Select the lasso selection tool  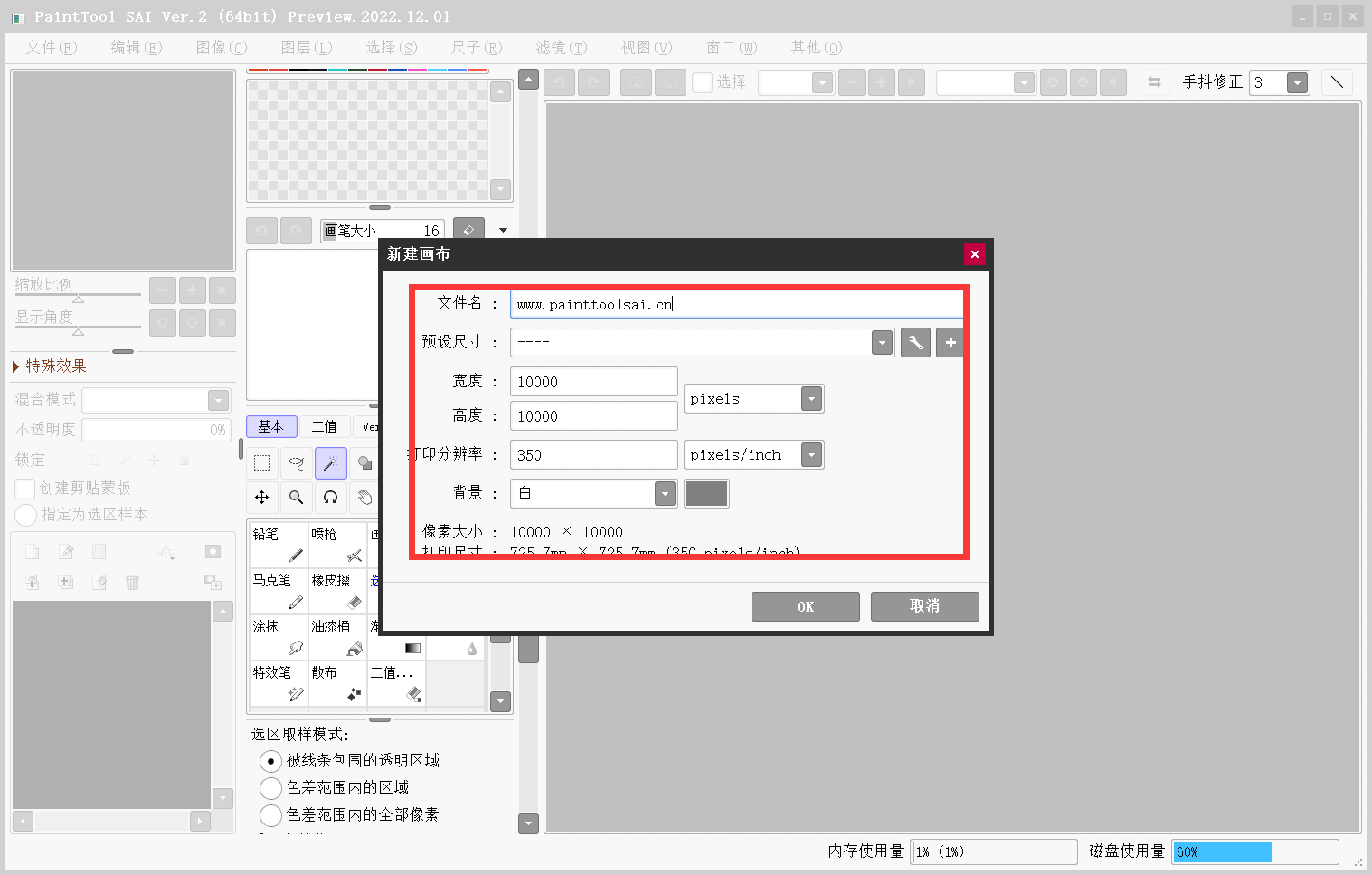click(297, 463)
